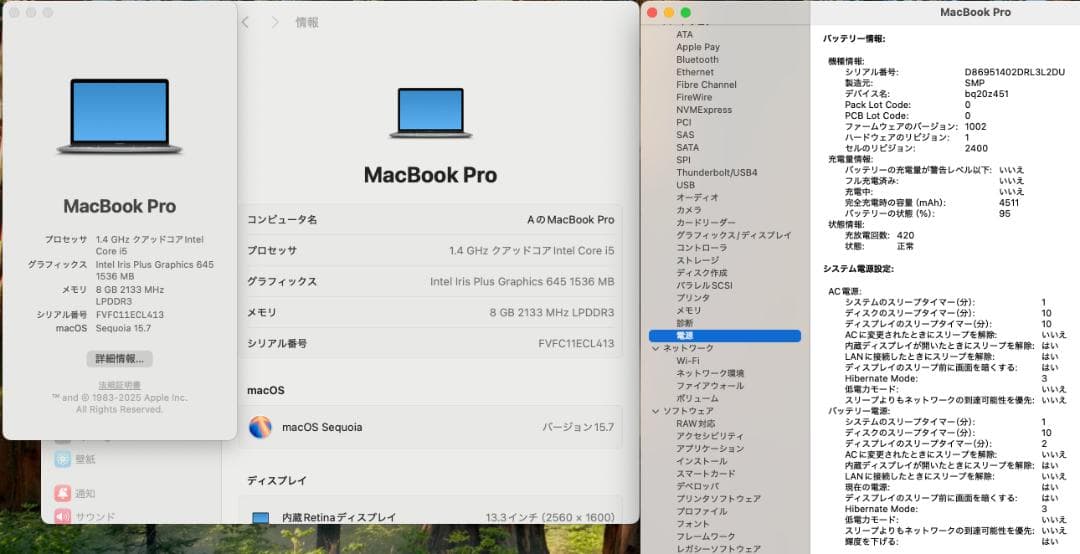Viewport: 1080px width, 554px height.
Task: Select ファイアウォール in sidebar
Action: click(x=709, y=386)
